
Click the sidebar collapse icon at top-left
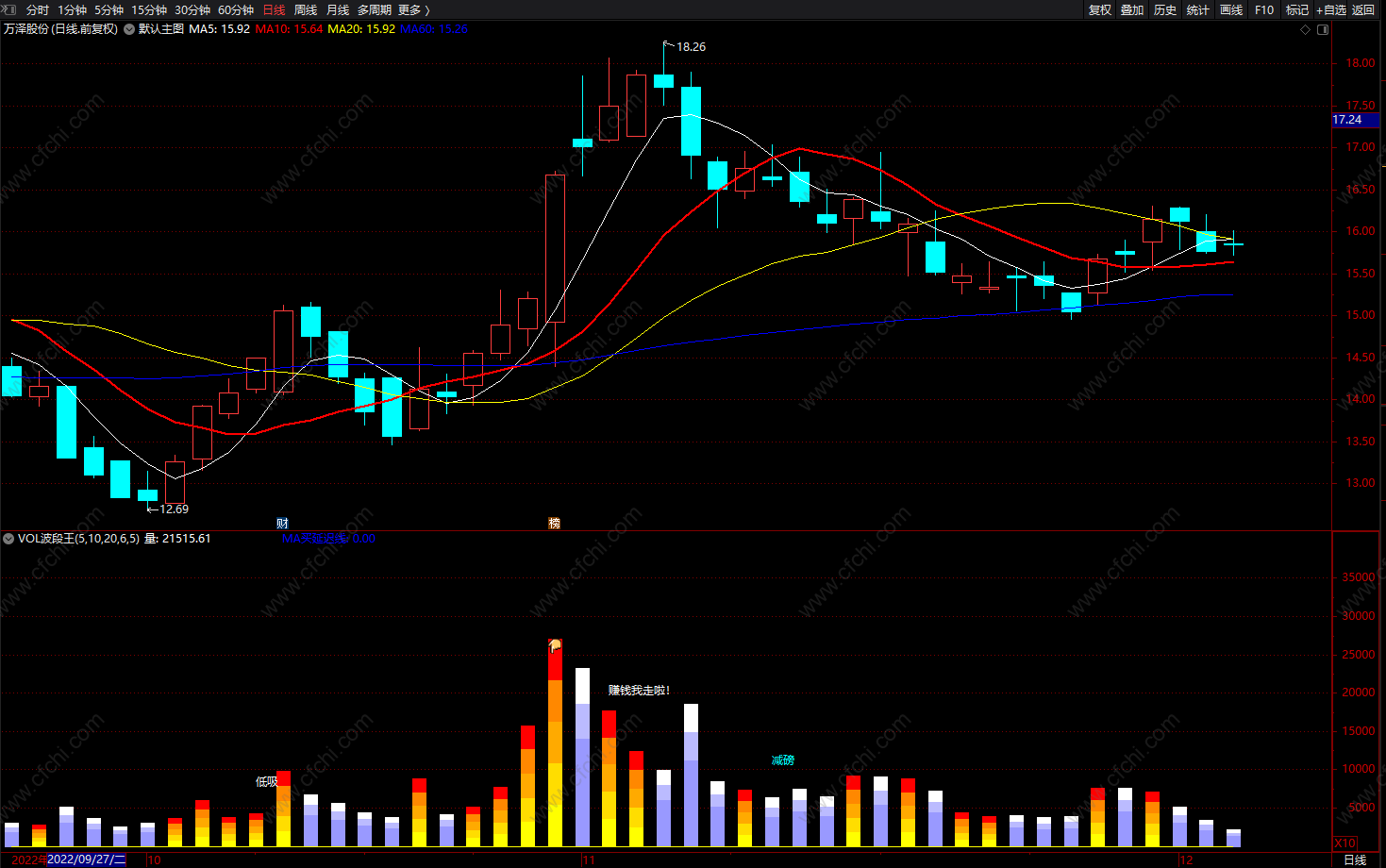point(9,9)
